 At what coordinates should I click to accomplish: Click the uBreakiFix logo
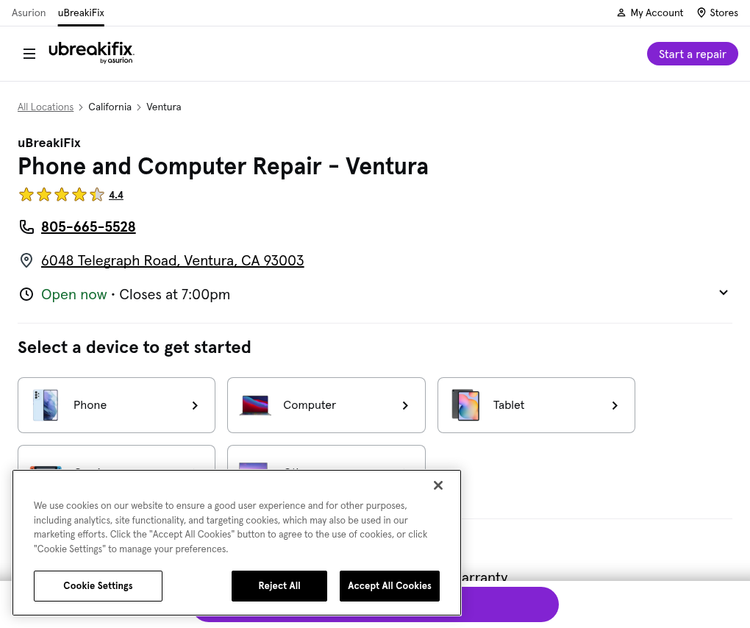[x=91, y=53]
